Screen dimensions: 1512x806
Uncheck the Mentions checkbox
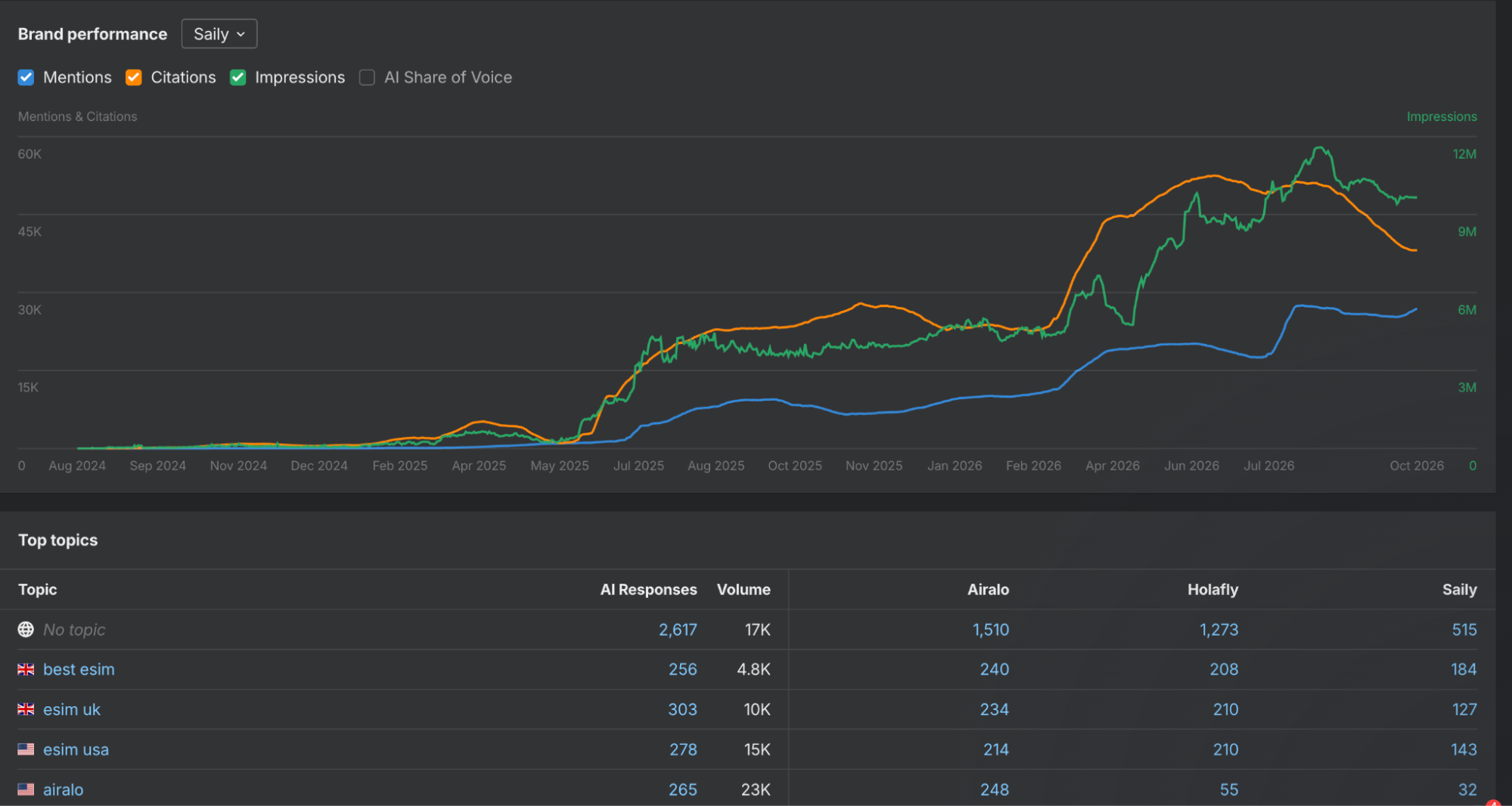pos(26,77)
